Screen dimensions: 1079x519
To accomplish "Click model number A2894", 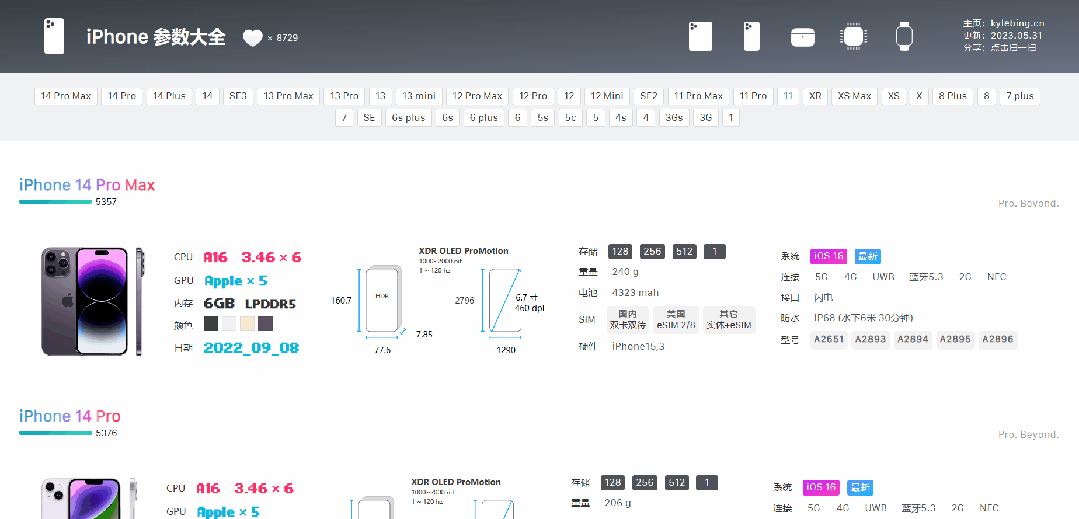I will click(x=913, y=339).
